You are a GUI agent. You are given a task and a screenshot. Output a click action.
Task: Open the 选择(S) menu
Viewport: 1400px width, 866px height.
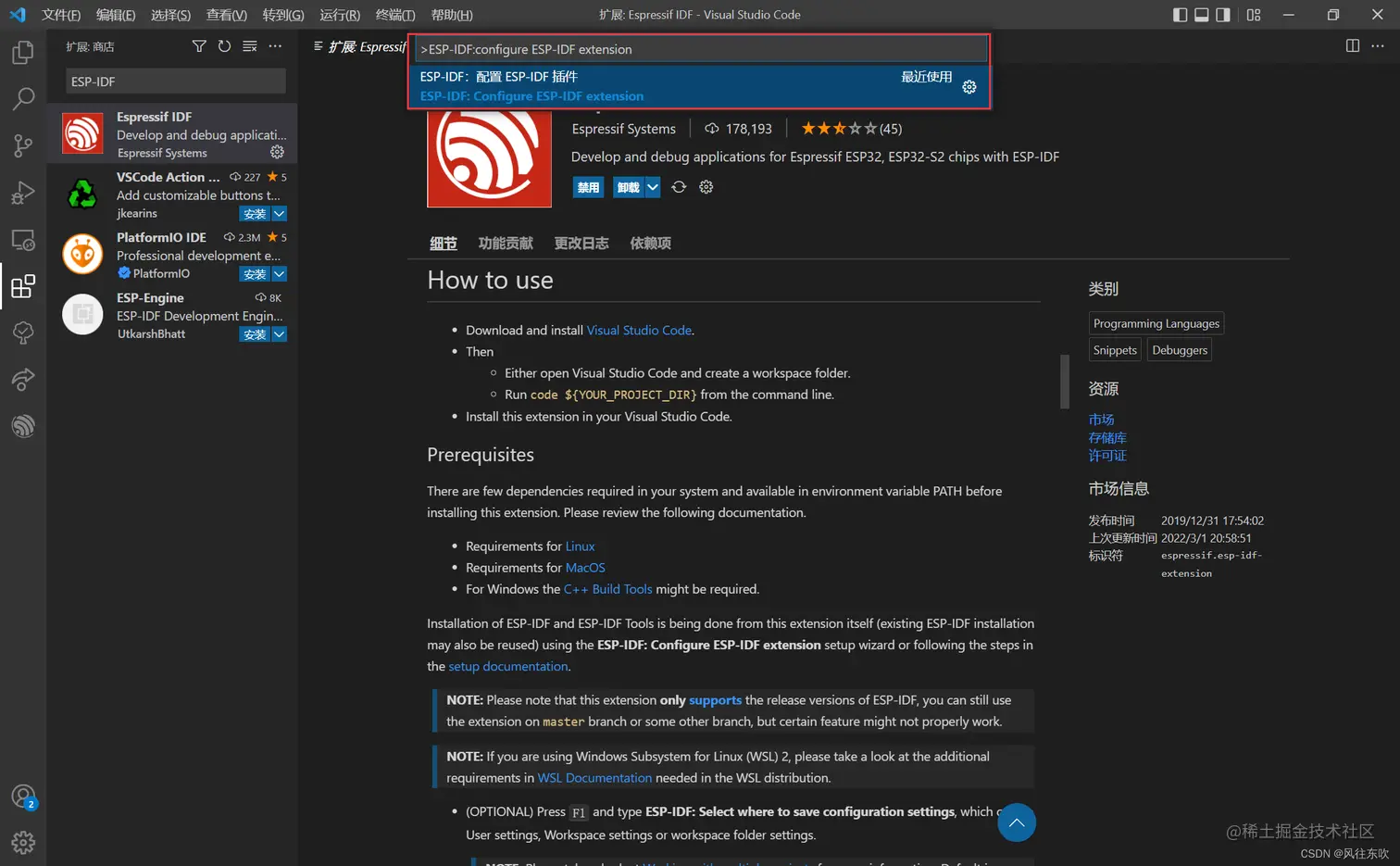171,15
